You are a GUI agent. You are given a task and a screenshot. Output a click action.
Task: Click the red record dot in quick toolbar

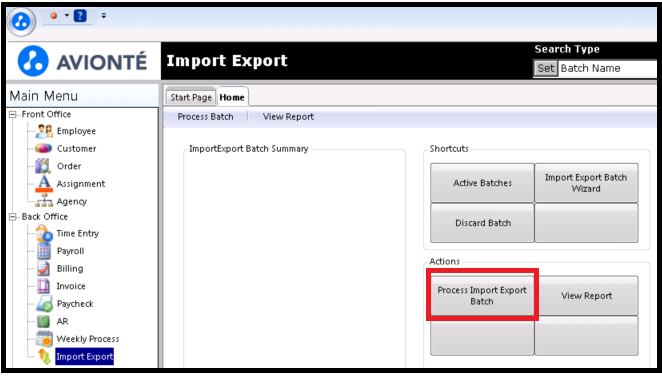[x=54, y=16]
